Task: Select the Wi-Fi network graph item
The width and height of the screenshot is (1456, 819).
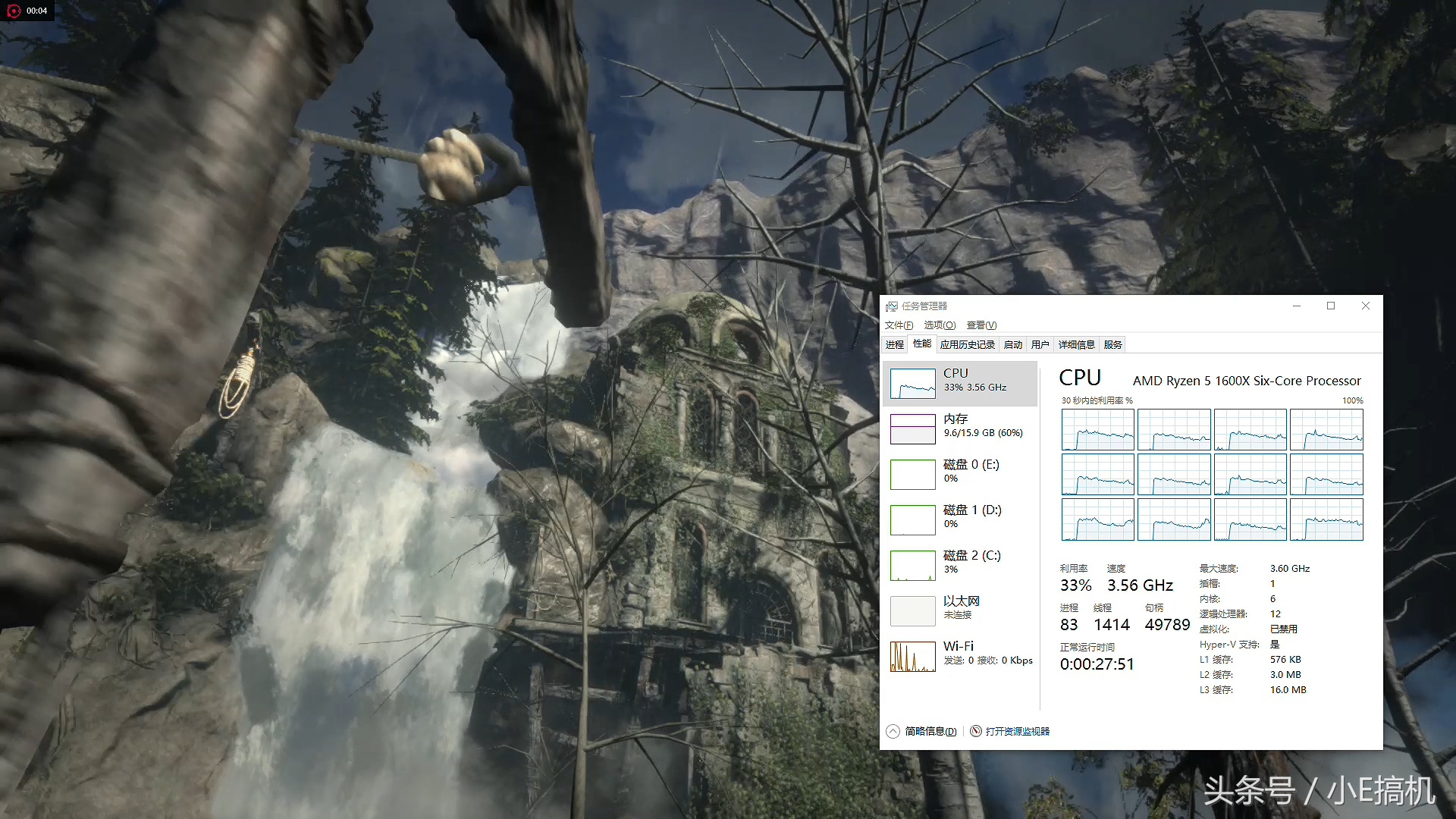Action: pos(912,657)
